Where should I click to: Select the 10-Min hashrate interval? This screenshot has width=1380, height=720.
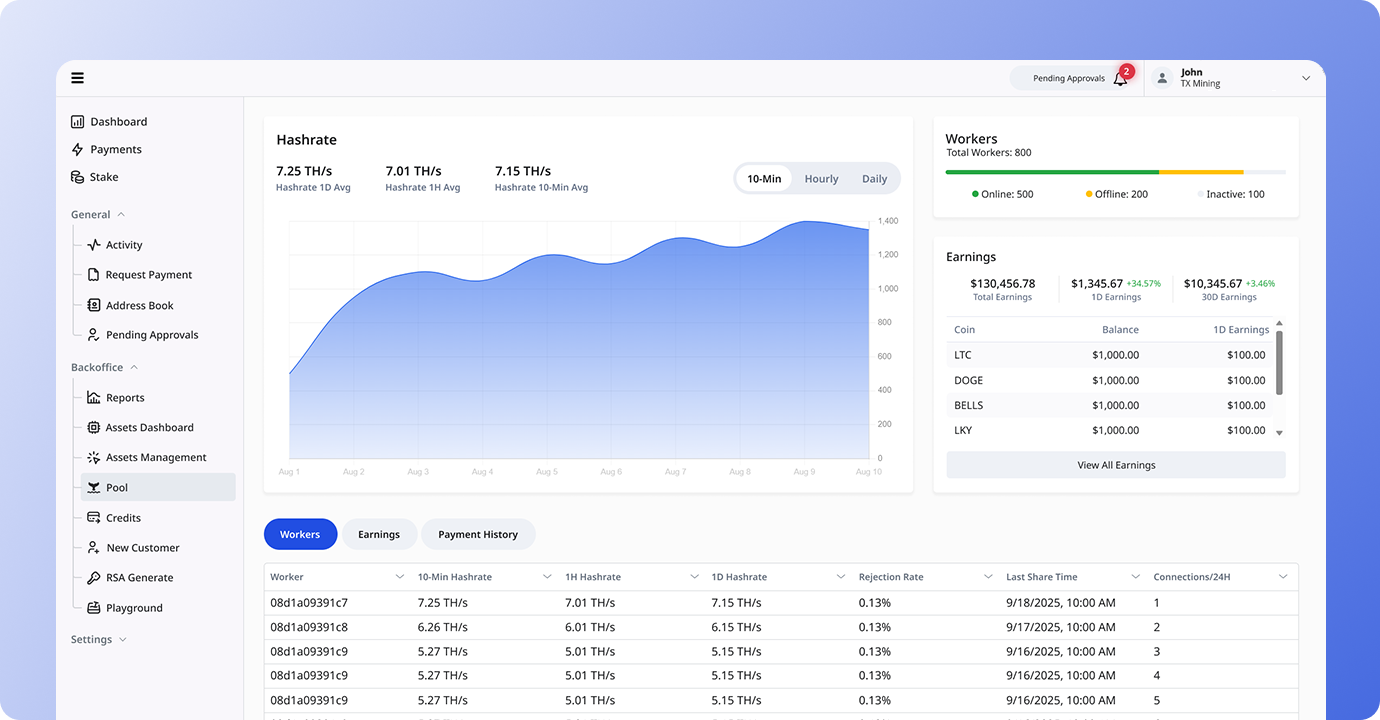point(764,179)
